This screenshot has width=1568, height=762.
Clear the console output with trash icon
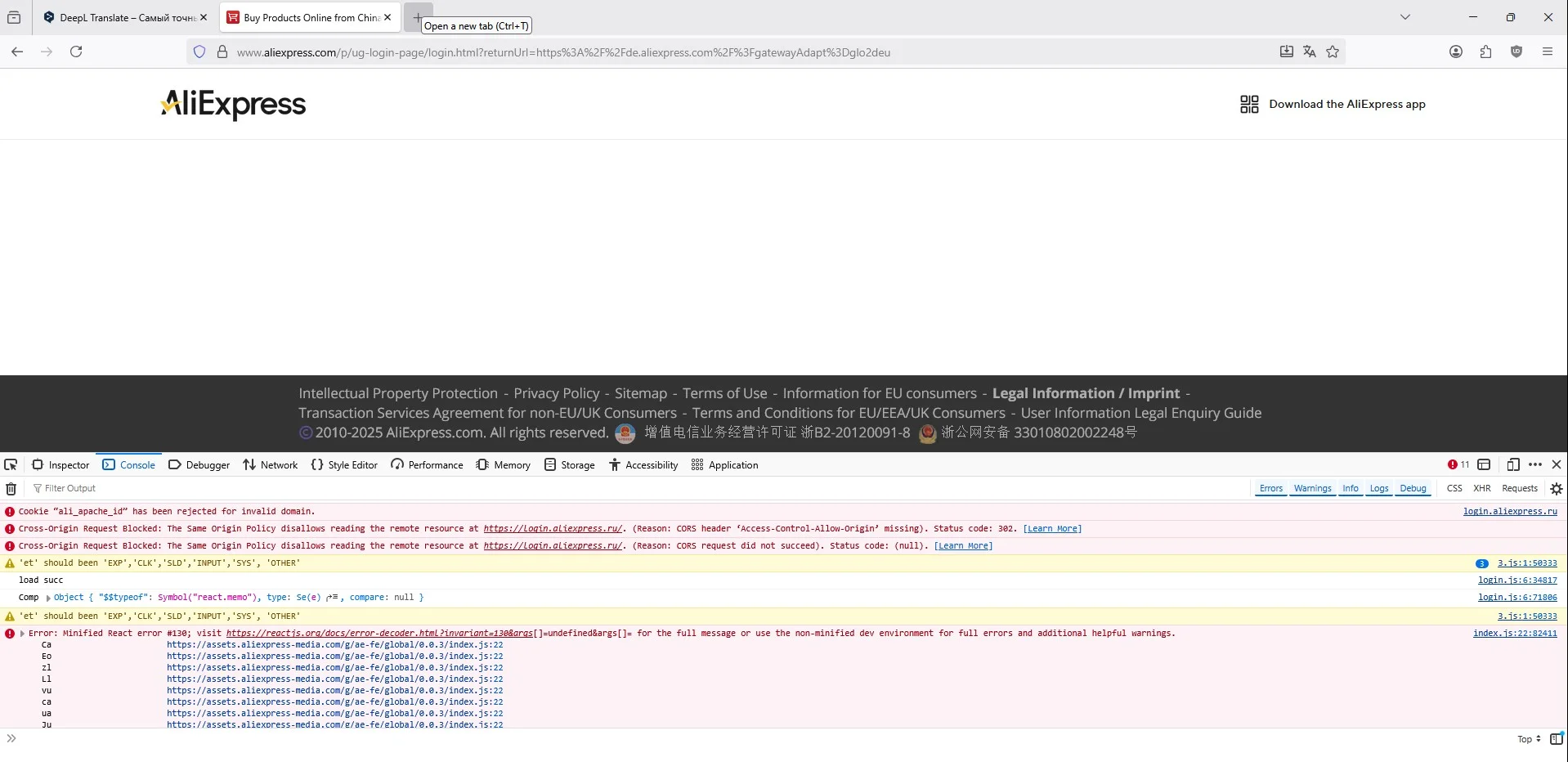[x=11, y=488]
